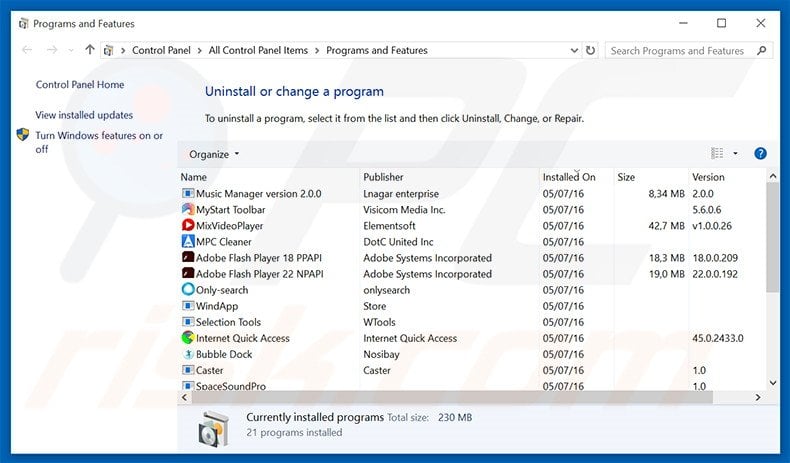Click the horizontal scrollbar thumb
The image size is (790, 463).
[452, 398]
